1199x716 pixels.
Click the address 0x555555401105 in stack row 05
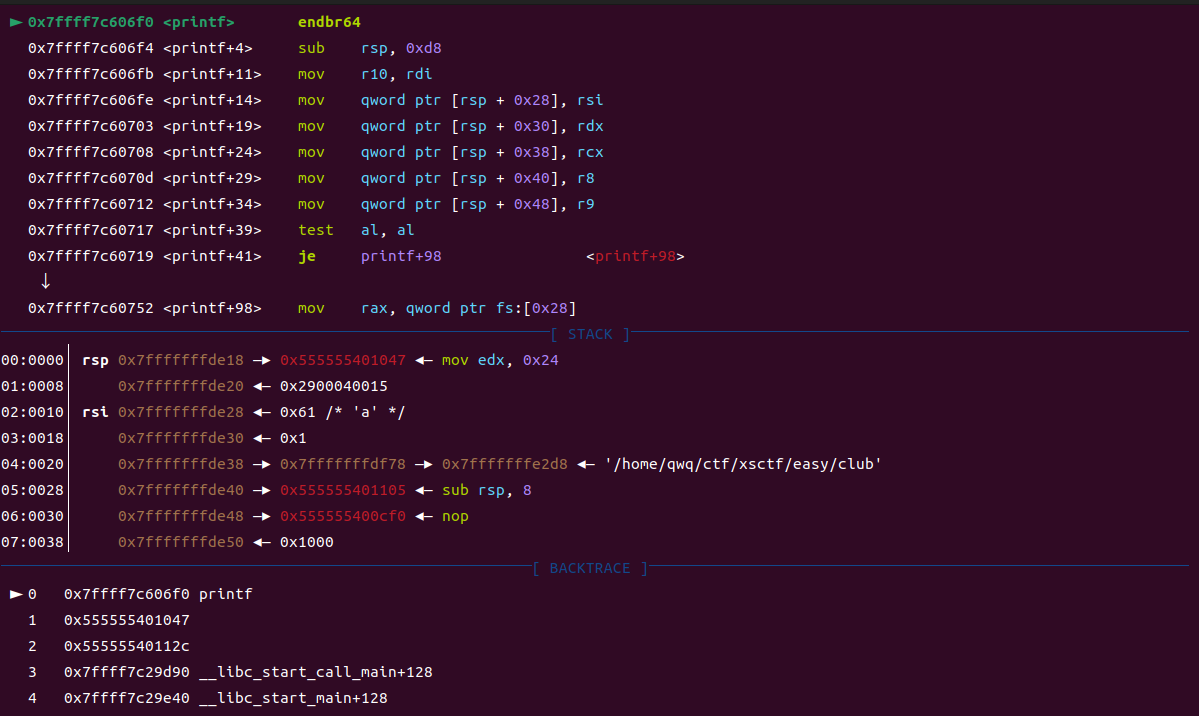[x=343, y=490]
